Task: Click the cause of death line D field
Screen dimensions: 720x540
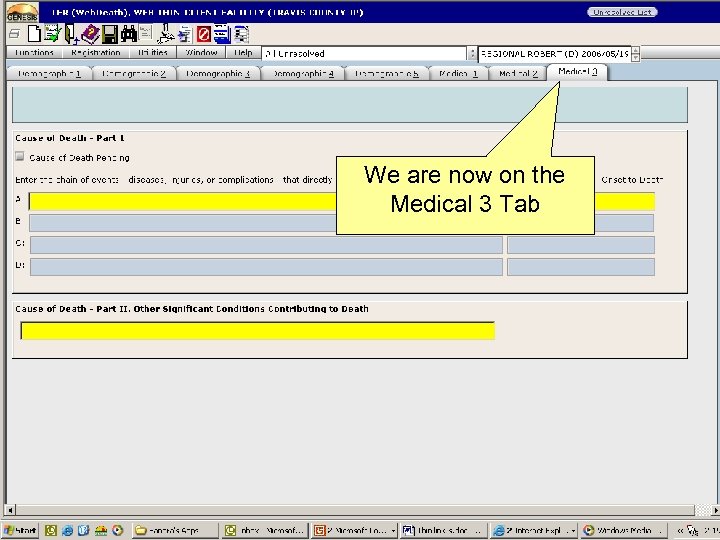Action: (266, 267)
